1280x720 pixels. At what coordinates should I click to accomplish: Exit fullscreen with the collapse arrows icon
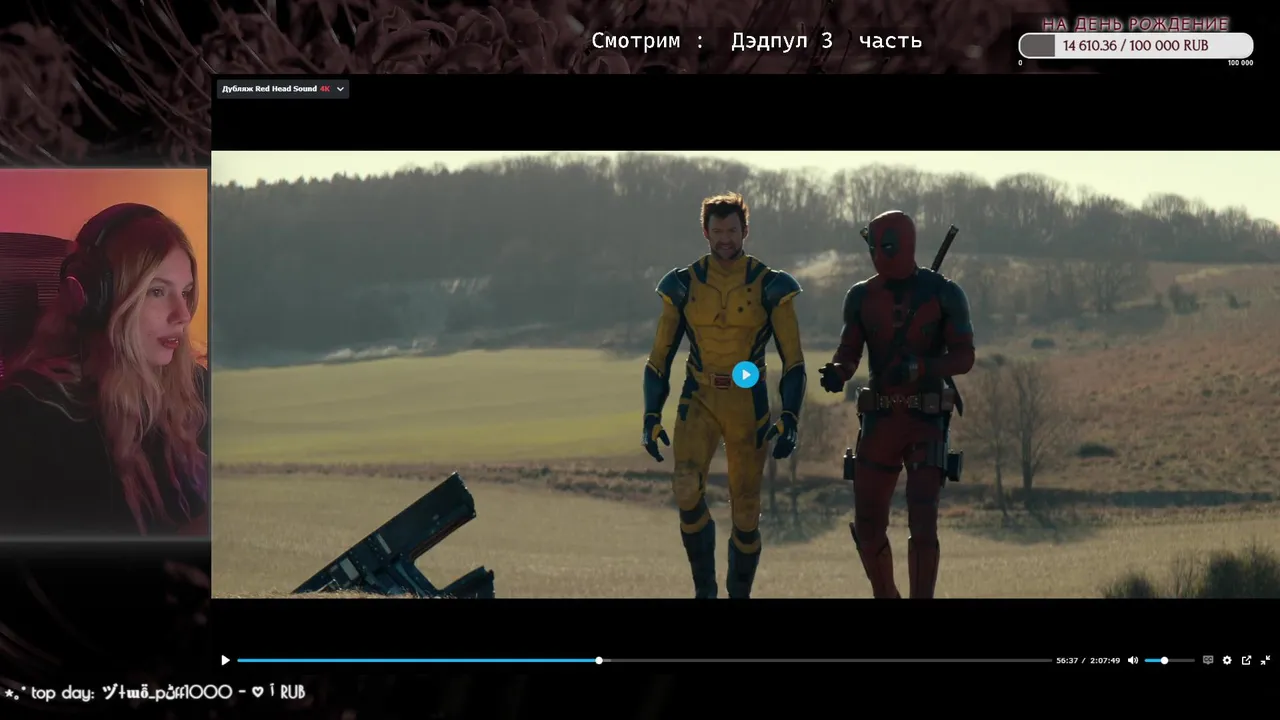[1265, 660]
